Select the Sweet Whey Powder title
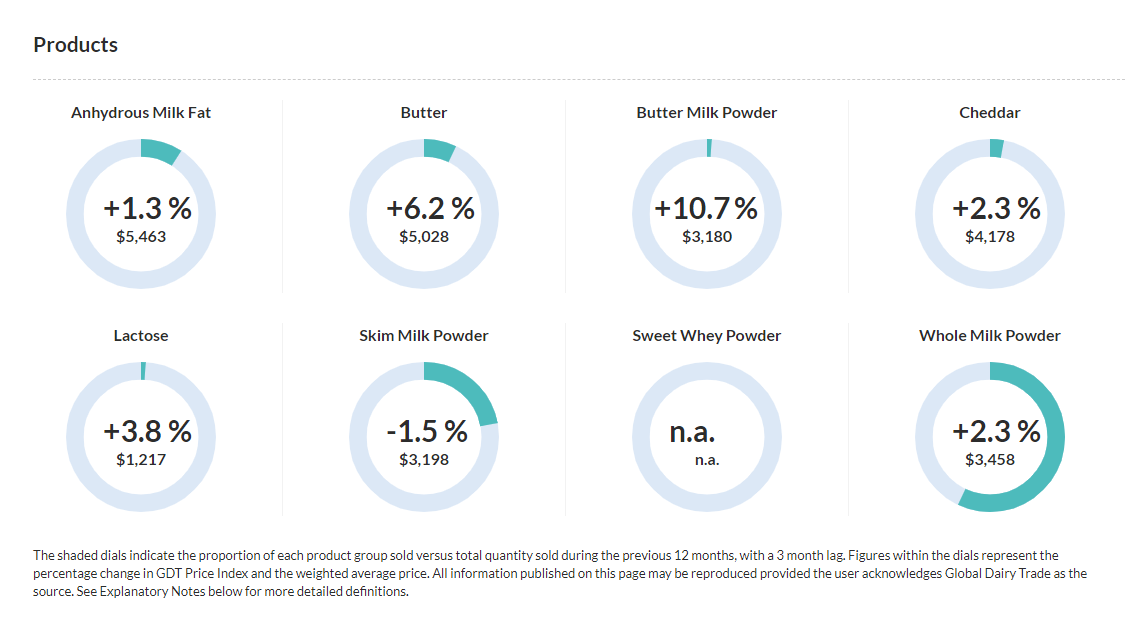The height and width of the screenshot is (617, 1140). click(707, 336)
